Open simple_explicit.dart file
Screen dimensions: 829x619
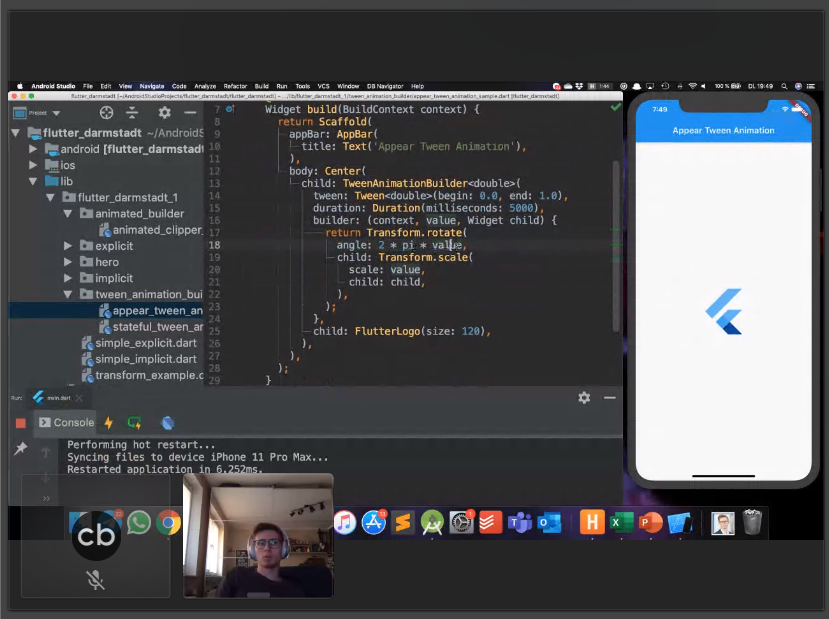click(140, 343)
